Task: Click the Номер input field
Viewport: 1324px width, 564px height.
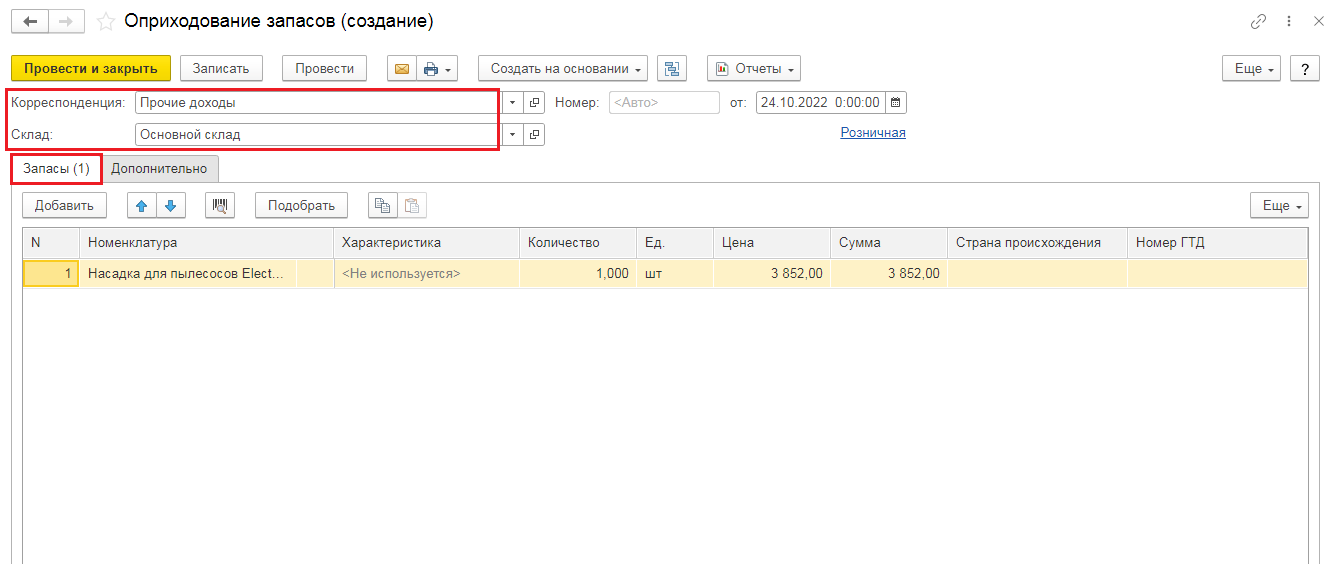Action: coord(664,103)
